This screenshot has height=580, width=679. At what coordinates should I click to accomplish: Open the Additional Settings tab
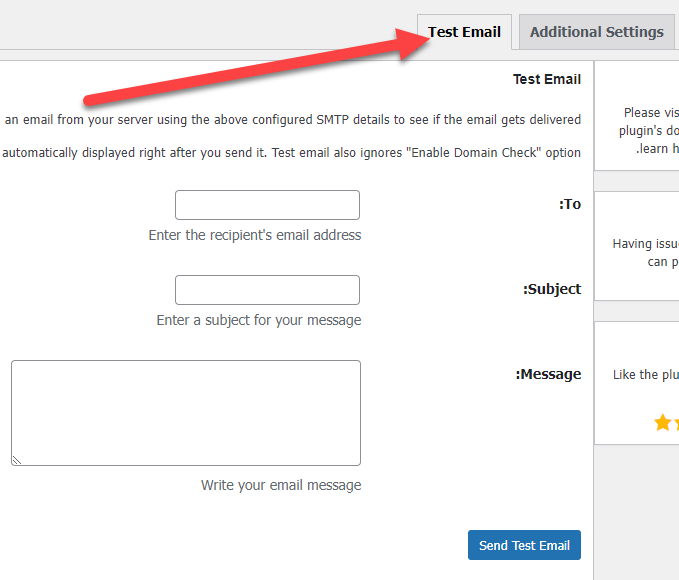tap(596, 32)
